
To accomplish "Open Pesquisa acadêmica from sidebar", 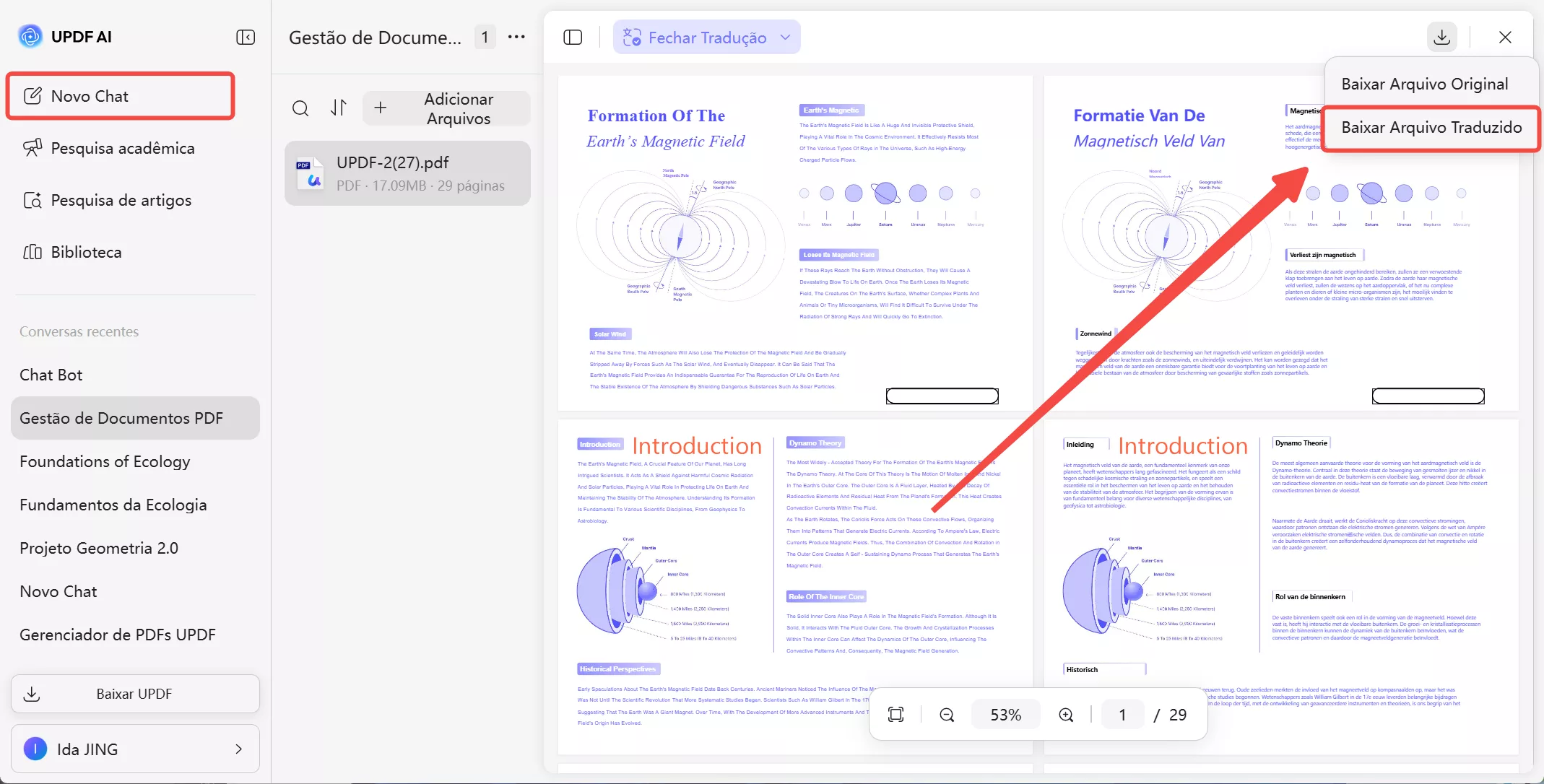I will click(123, 148).
